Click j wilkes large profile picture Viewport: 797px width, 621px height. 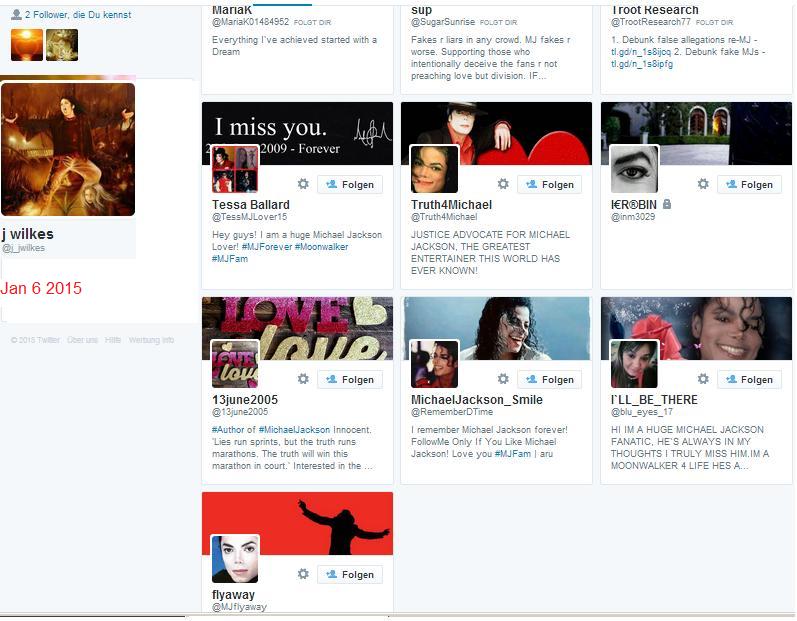coord(68,149)
